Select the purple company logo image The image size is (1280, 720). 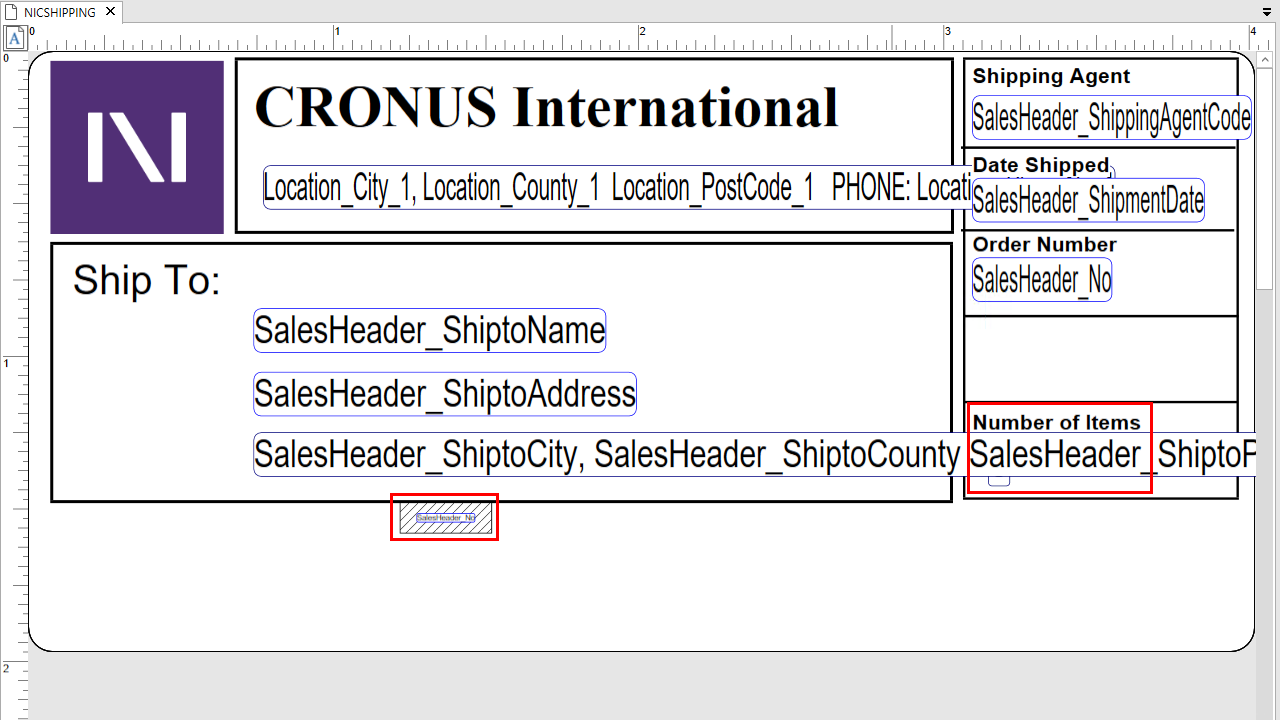137,147
